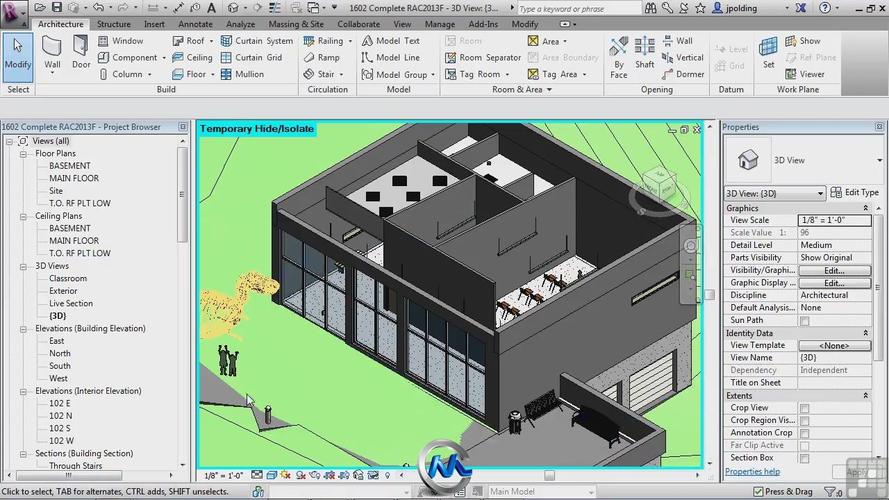Open the work plane Viewer
The width and height of the screenshot is (889, 500).
(x=805, y=74)
